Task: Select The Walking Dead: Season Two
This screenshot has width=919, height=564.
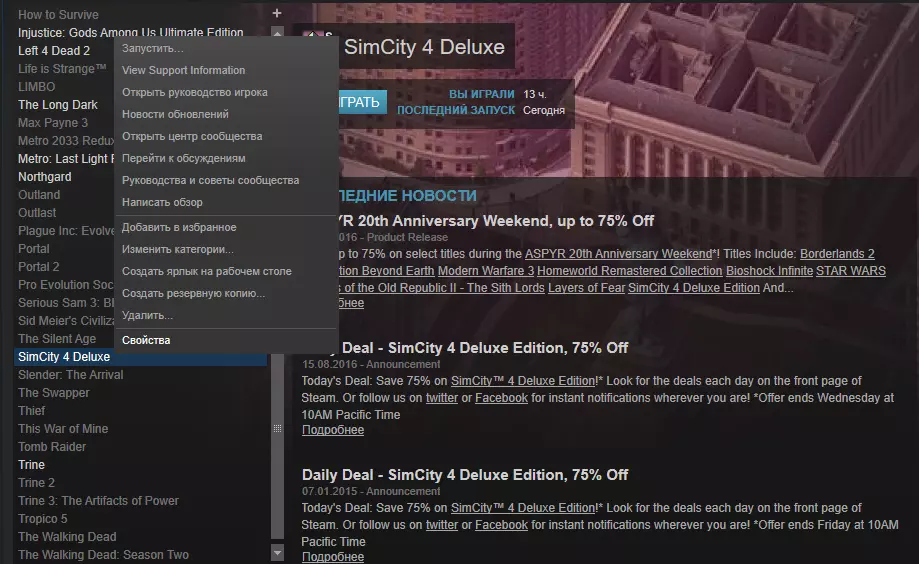Action: [103, 555]
